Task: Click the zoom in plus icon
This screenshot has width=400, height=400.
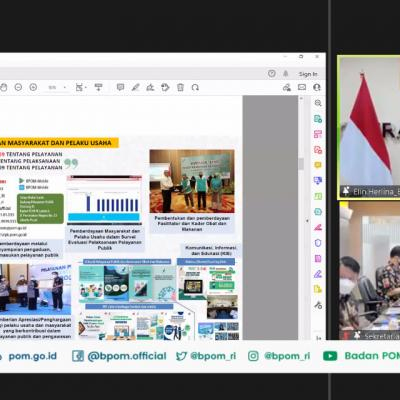Action: (x=33, y=87)
